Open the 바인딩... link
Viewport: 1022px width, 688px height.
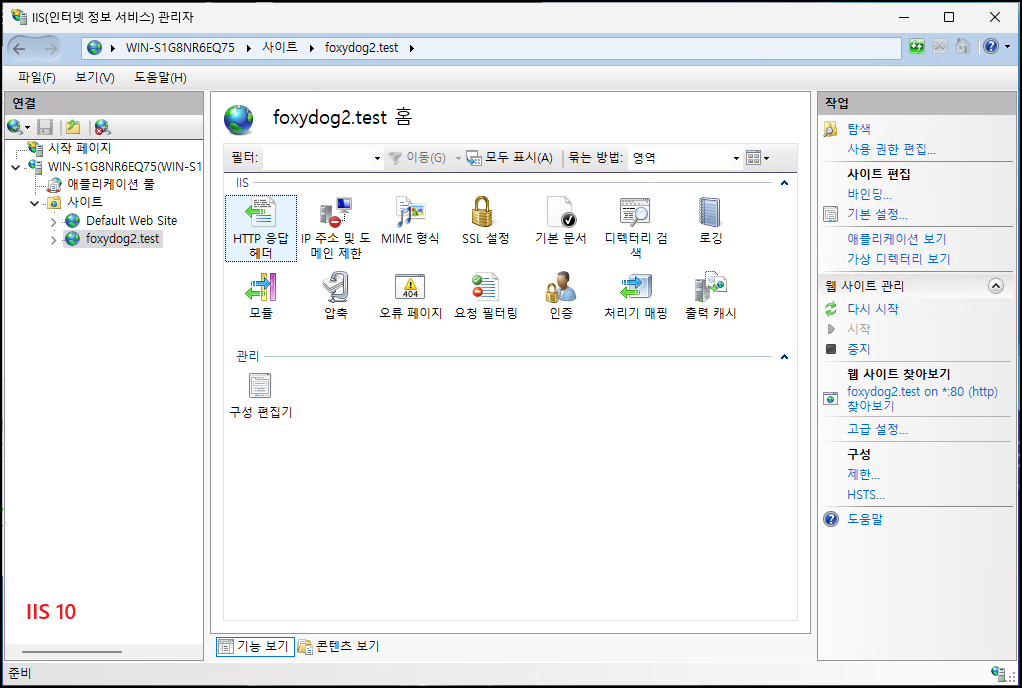point(869,194)
